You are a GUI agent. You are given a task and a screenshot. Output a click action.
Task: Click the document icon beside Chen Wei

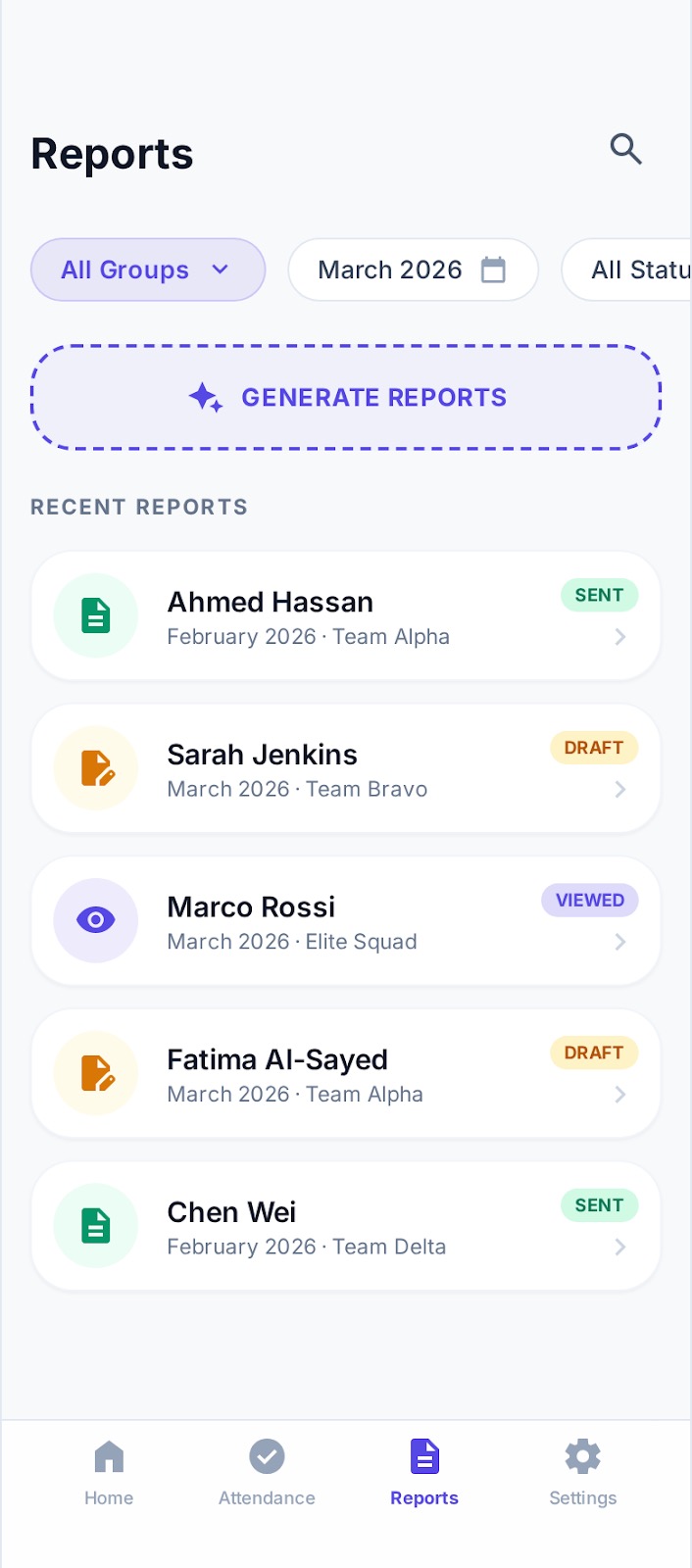(x=95, y=1225)
